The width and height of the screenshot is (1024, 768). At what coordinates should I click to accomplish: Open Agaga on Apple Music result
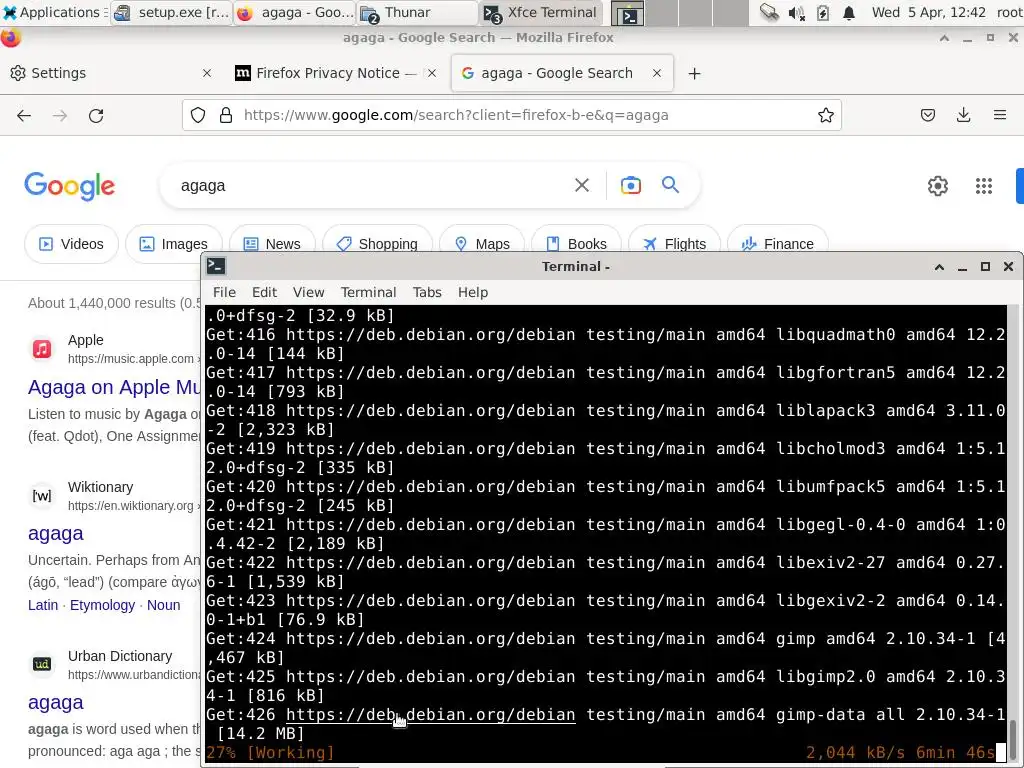click(114, 387)
